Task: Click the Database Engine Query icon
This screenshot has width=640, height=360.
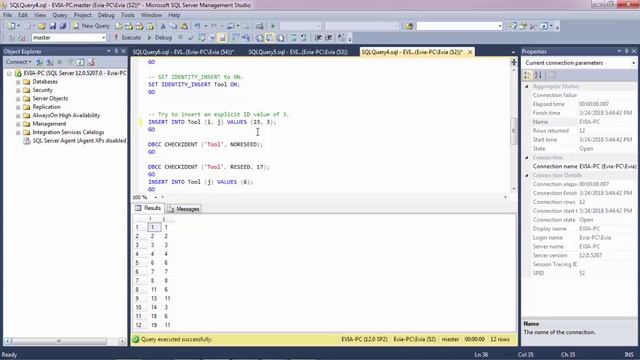Action: tap(119, 26)
